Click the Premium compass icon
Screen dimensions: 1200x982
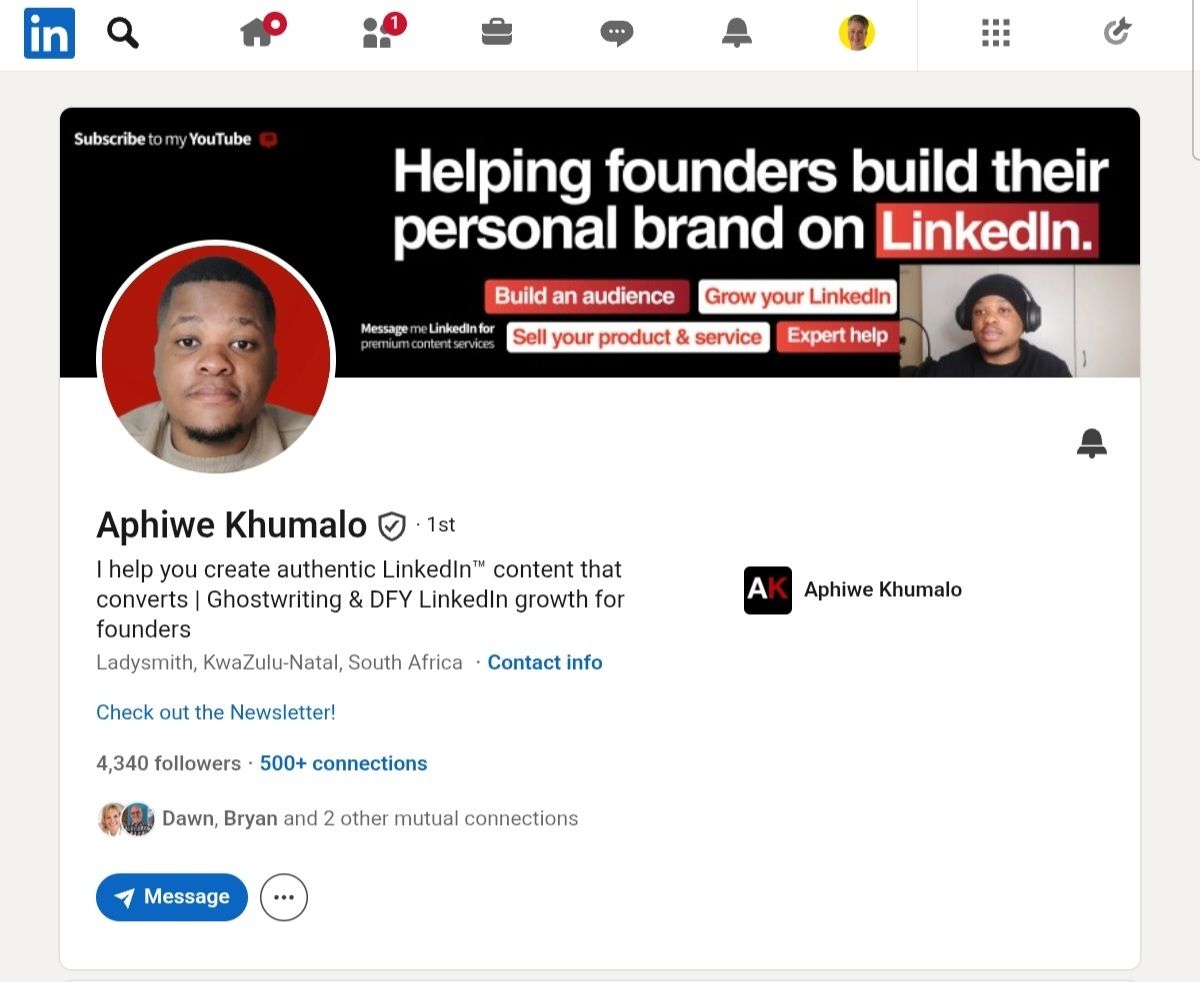tap(1117, 33)
